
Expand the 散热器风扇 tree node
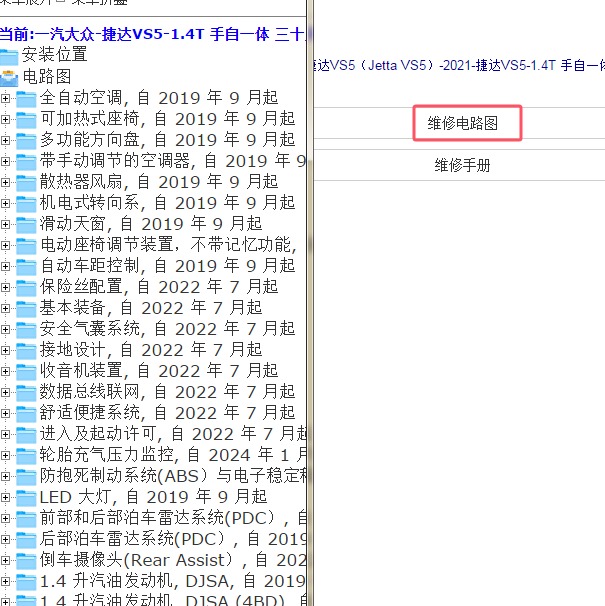pos(5,182)
